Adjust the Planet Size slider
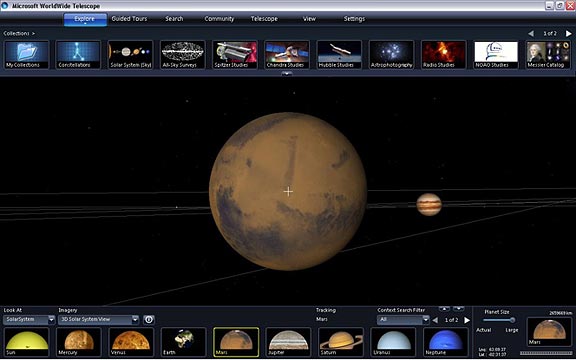 click(512, 320)
